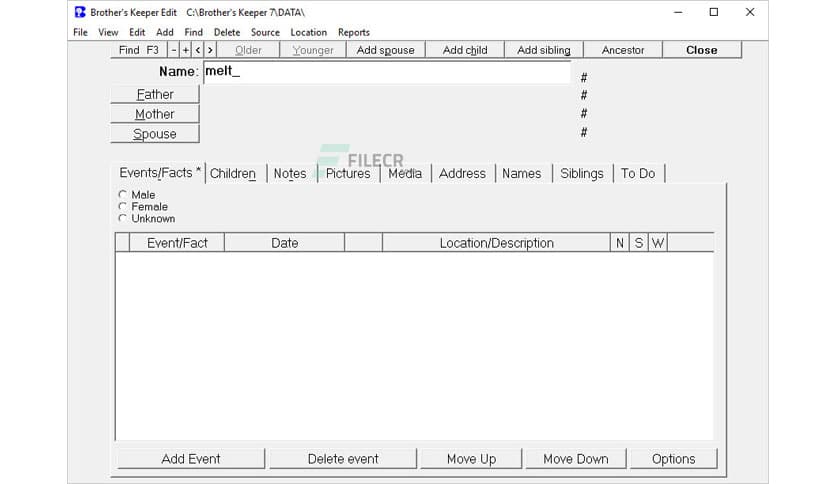Click the Options button

(674, 459)
